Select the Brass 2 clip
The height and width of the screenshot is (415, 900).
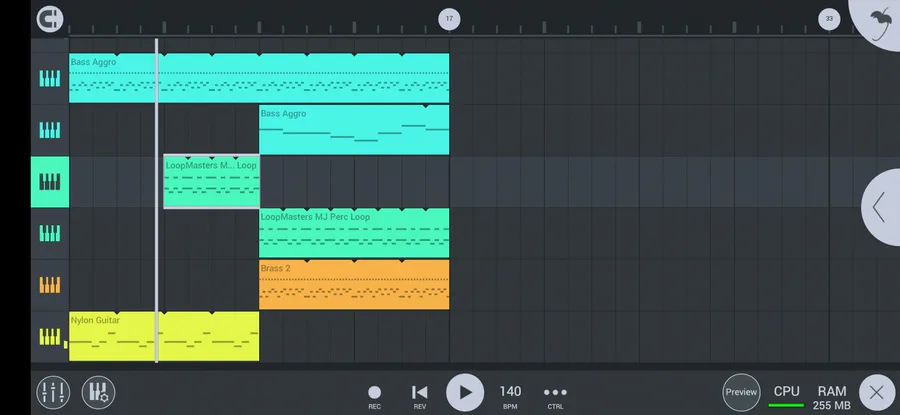click(x=354, y=285)
